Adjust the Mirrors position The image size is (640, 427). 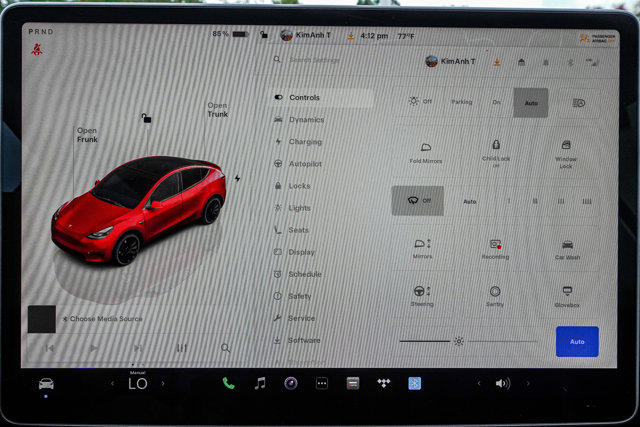pos(422,249)
